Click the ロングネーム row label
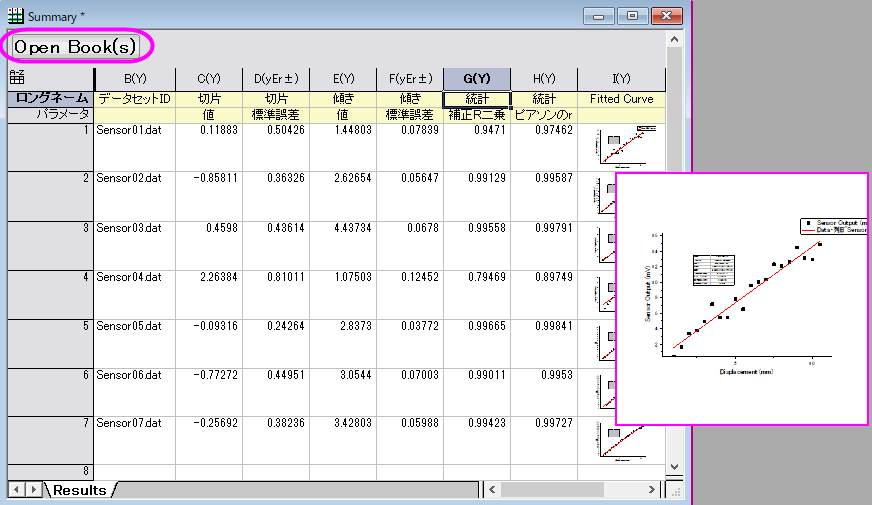 [x=51, y=98]
